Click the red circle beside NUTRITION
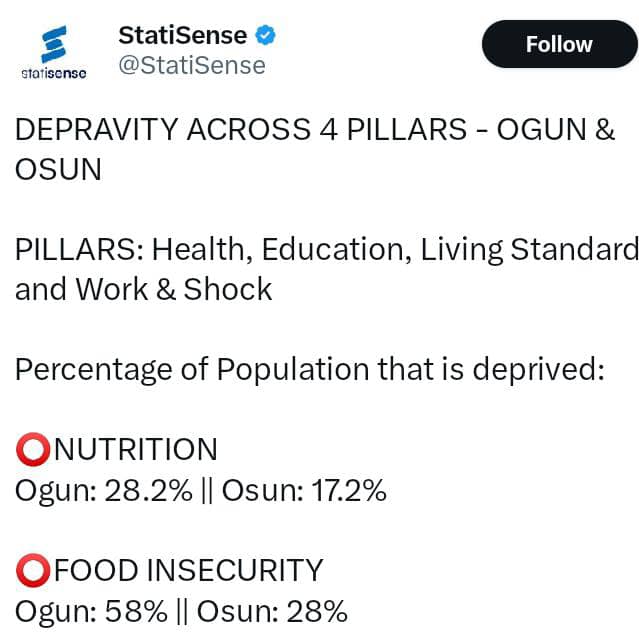 click(x=32, y=450)
